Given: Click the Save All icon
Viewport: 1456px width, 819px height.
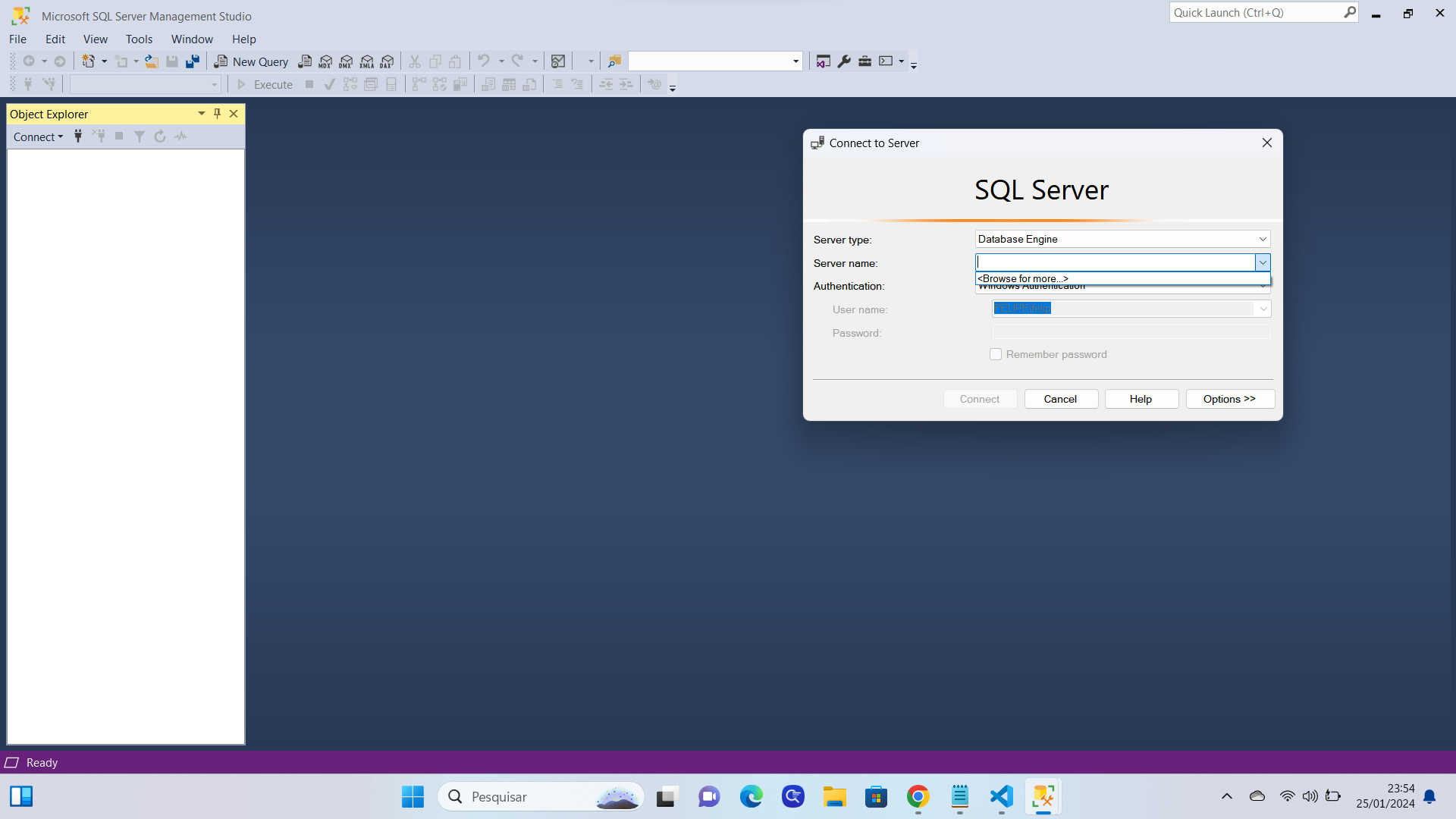Looking at the screenshot, I should point(193,61).
